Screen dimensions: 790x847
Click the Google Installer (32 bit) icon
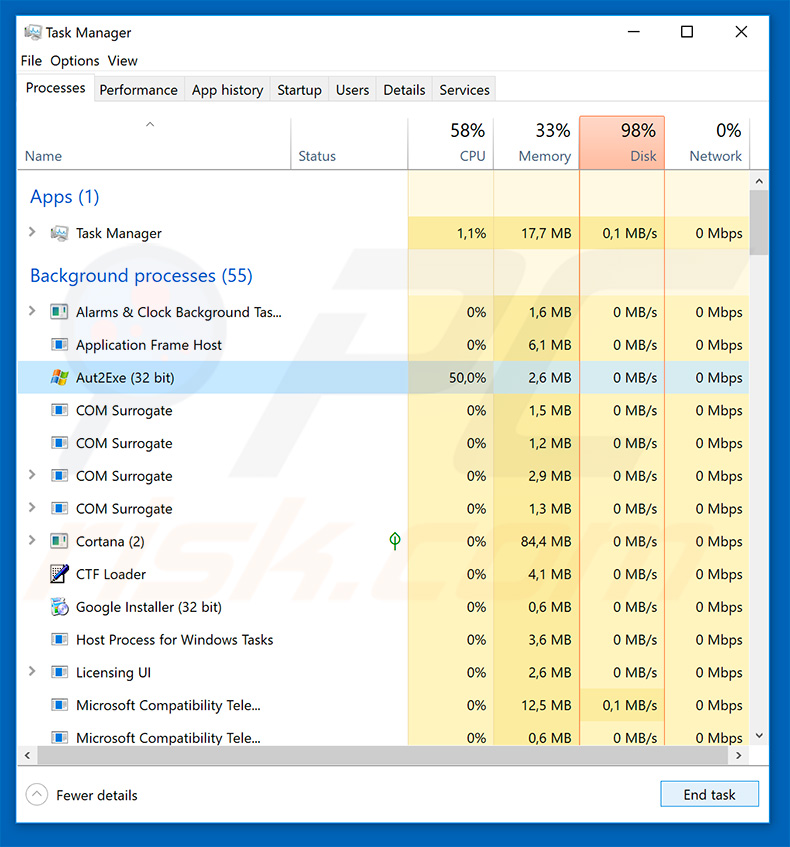(x=59, y=607)
